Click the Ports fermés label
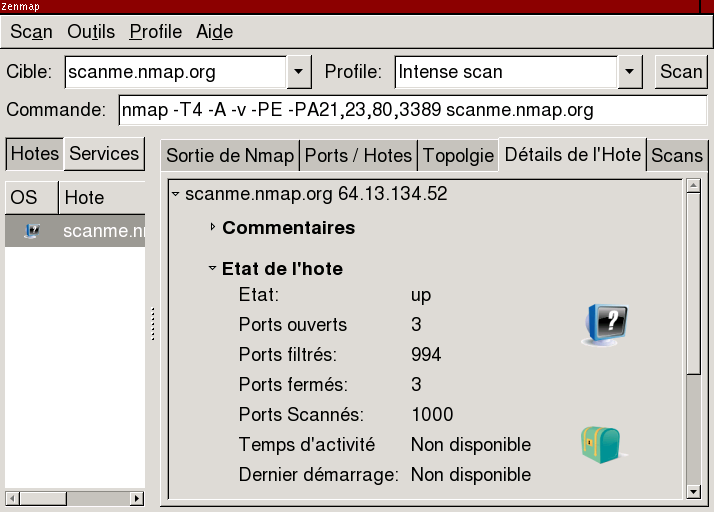Viewport: 714px width, 512px height. [293, 384]
